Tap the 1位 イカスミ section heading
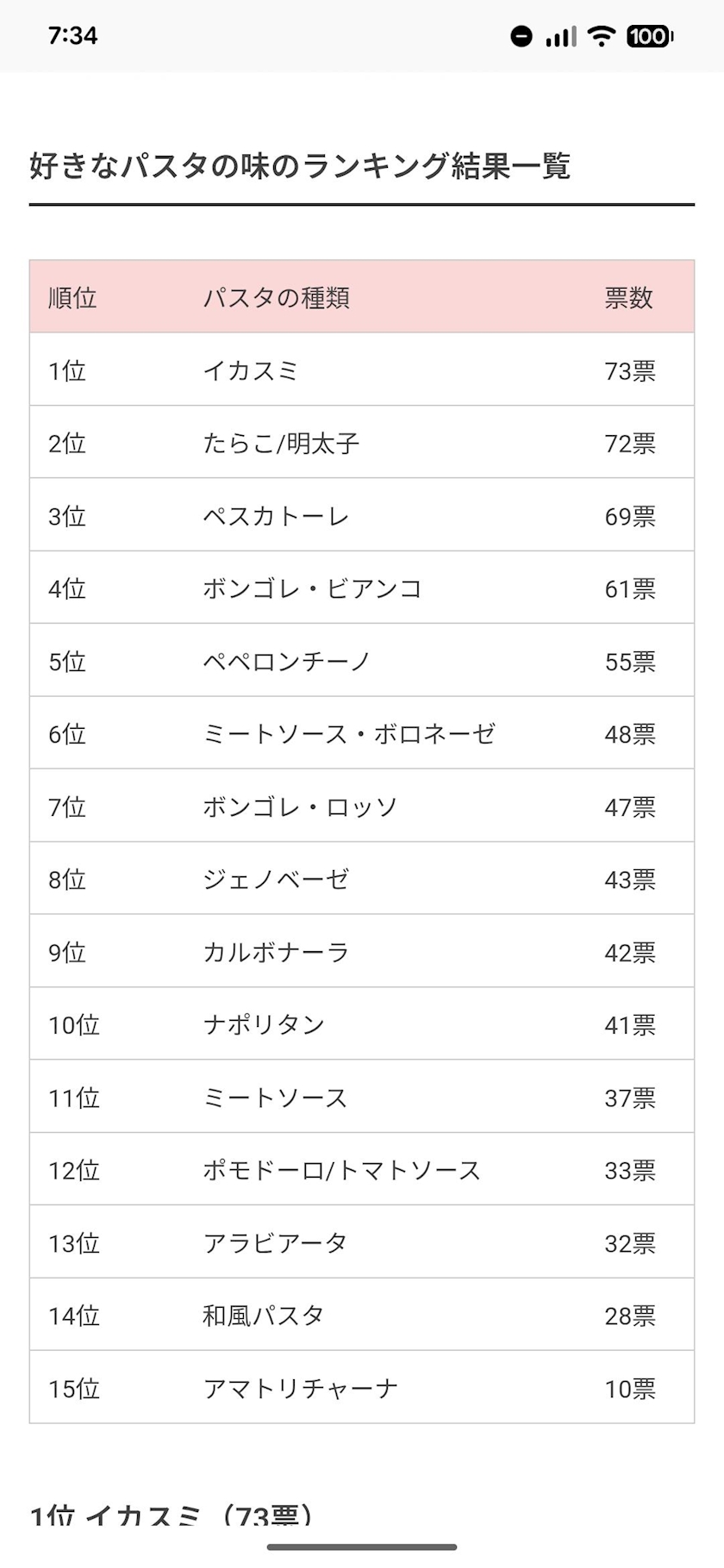Image resolution: width=724 pixels, height=1568 pixels. pyautogui.click(x=171, y=1516)
